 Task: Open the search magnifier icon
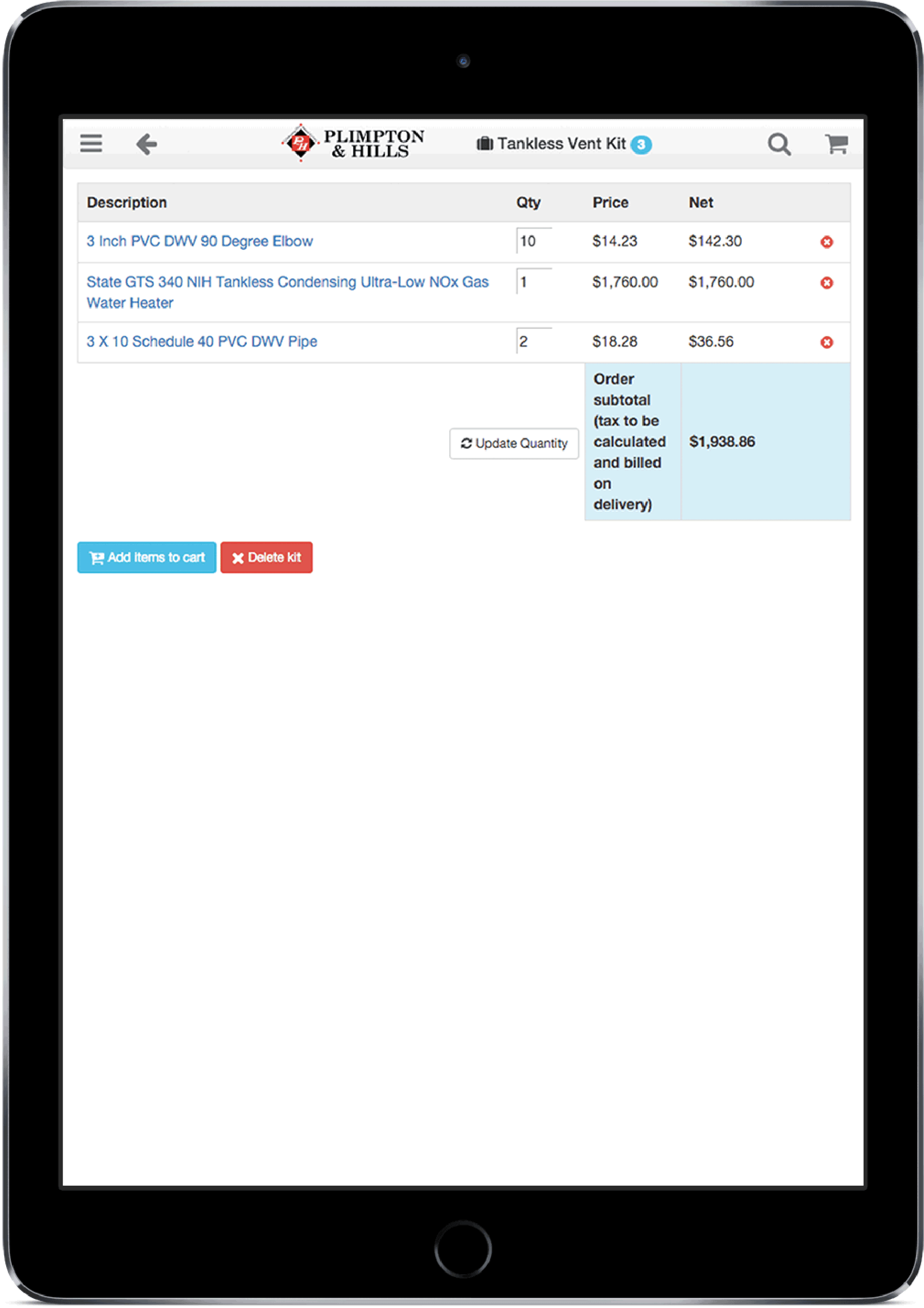tap(778, 145)
